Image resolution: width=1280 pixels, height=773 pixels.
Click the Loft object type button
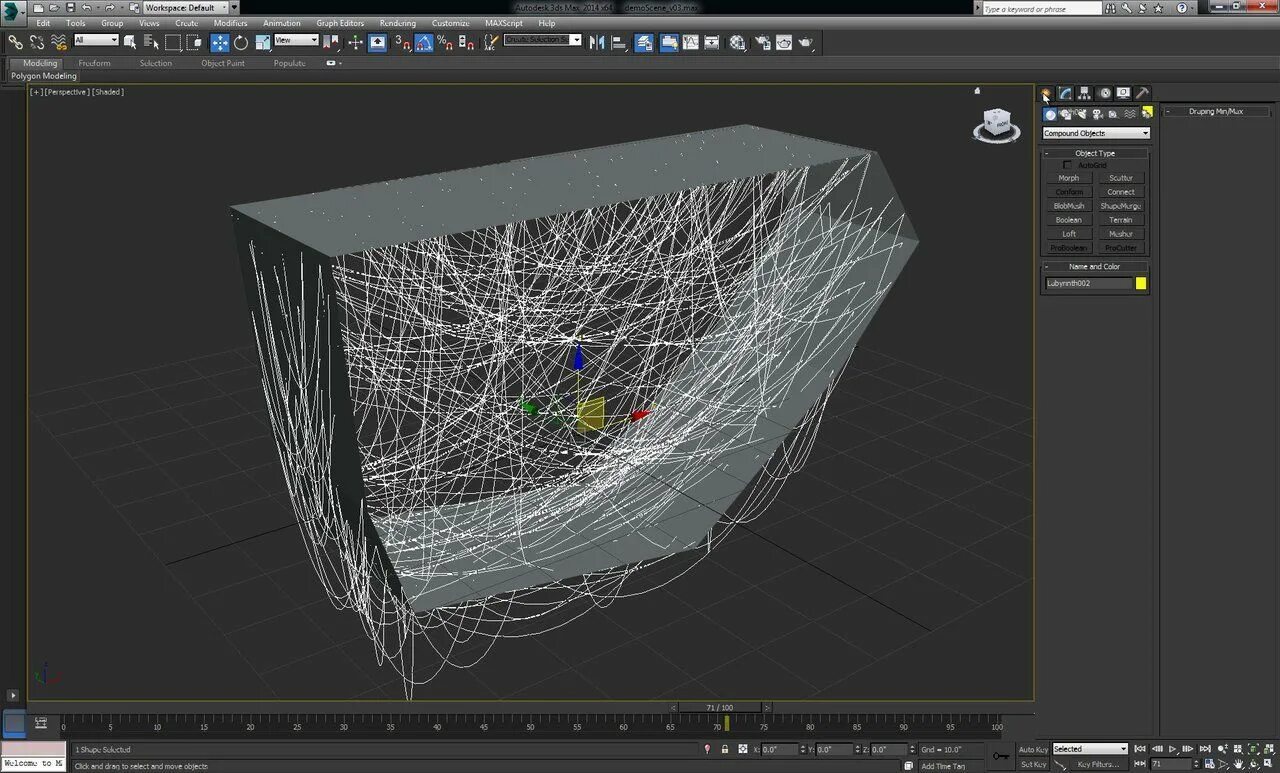pyautogui.click(x=1068, y=234)
